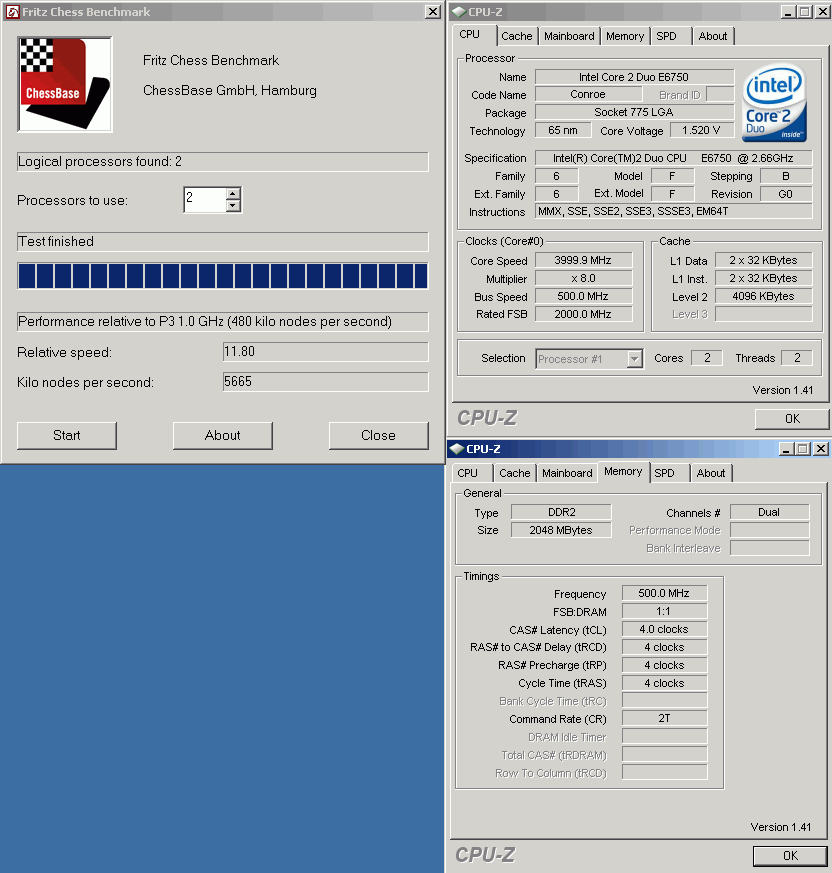Close the lower CPU-Z Memory window
This screenshot has height=873, width=832.
pos(821,449)
